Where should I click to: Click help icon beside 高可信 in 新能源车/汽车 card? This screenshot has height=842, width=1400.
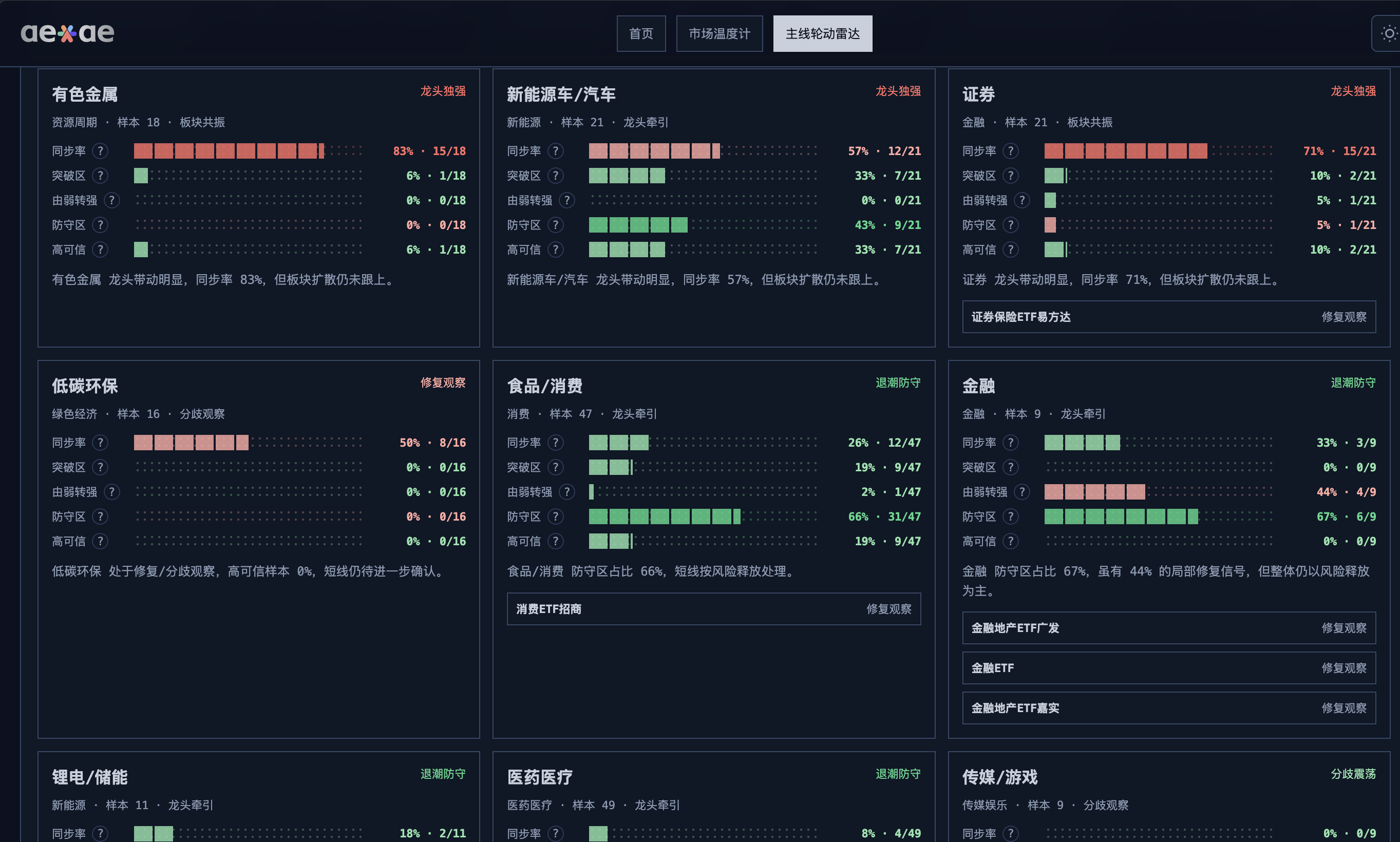click(556, 250)
